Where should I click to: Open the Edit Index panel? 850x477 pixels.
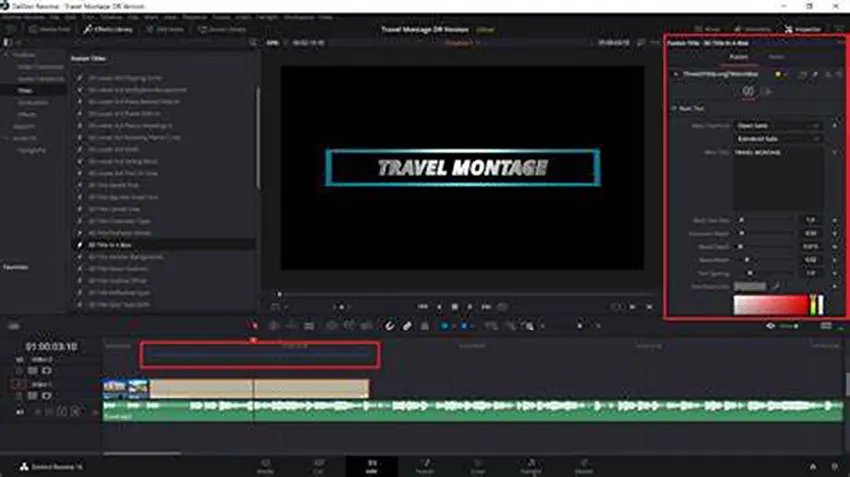165,29
